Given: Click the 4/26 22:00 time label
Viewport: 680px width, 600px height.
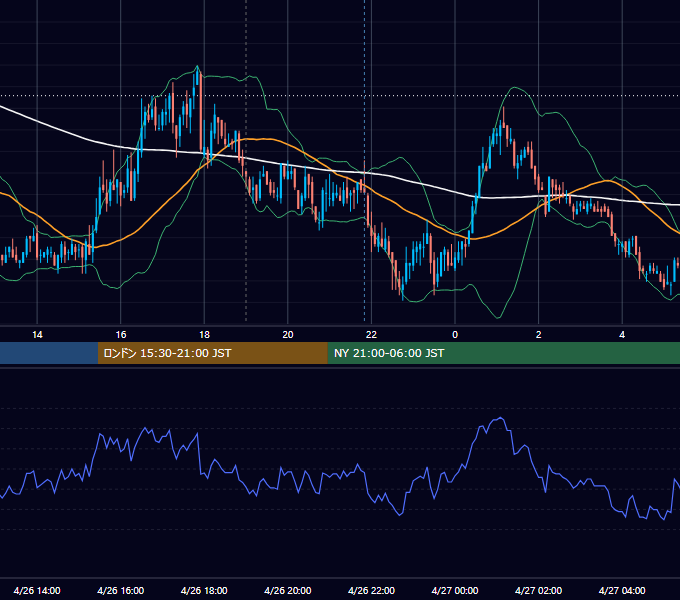Looking at the screenshot, I should coord(371,590).
